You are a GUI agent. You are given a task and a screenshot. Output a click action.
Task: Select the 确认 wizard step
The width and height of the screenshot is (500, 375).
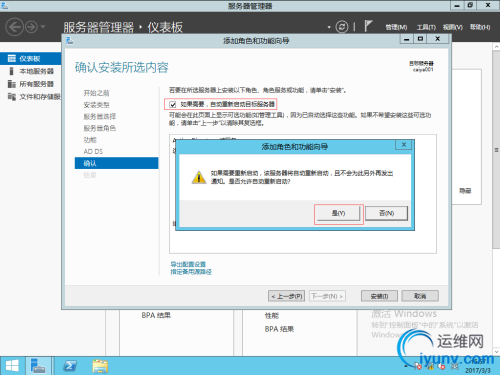117,163
